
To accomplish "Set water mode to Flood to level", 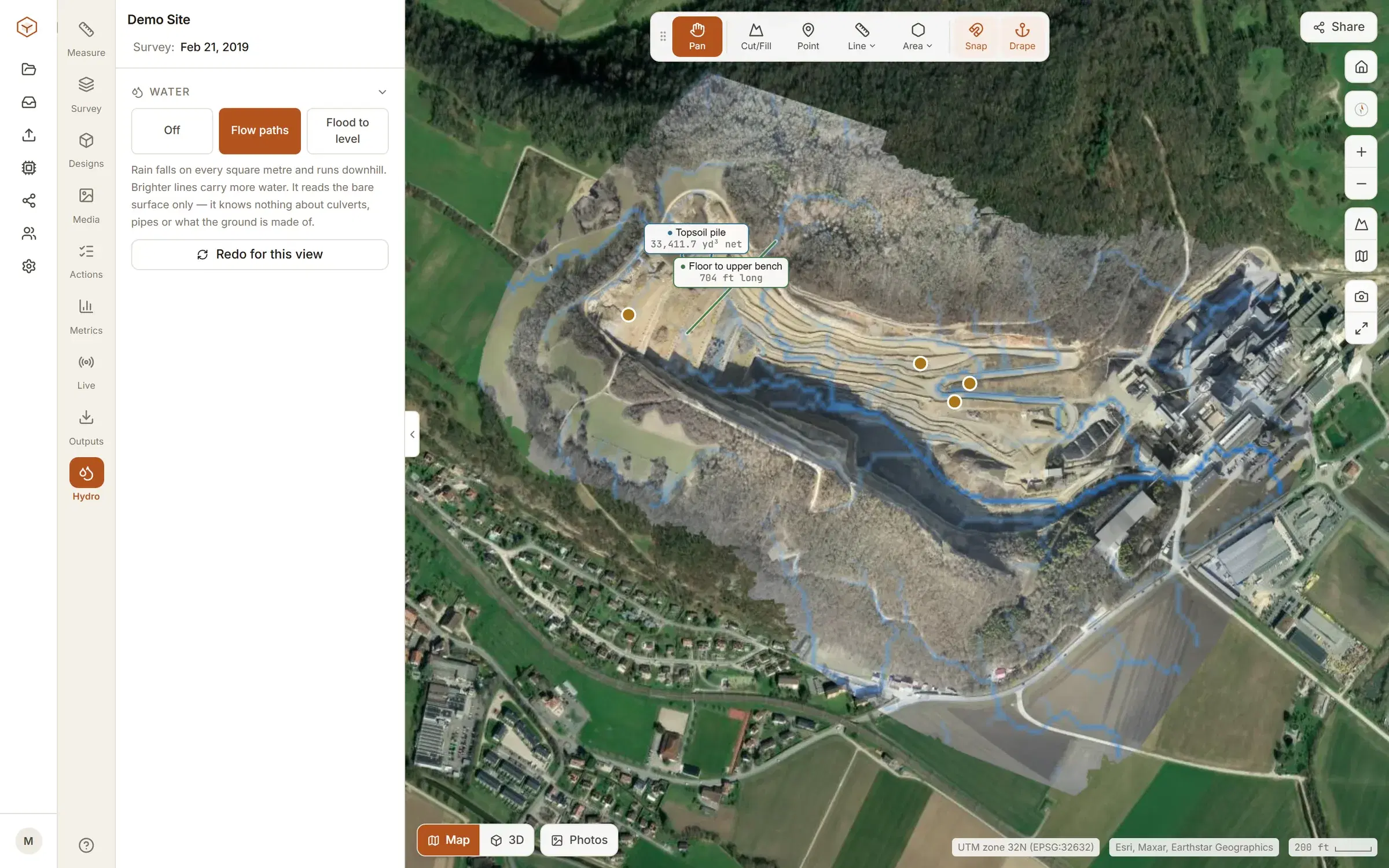I will tap(347, 131).
